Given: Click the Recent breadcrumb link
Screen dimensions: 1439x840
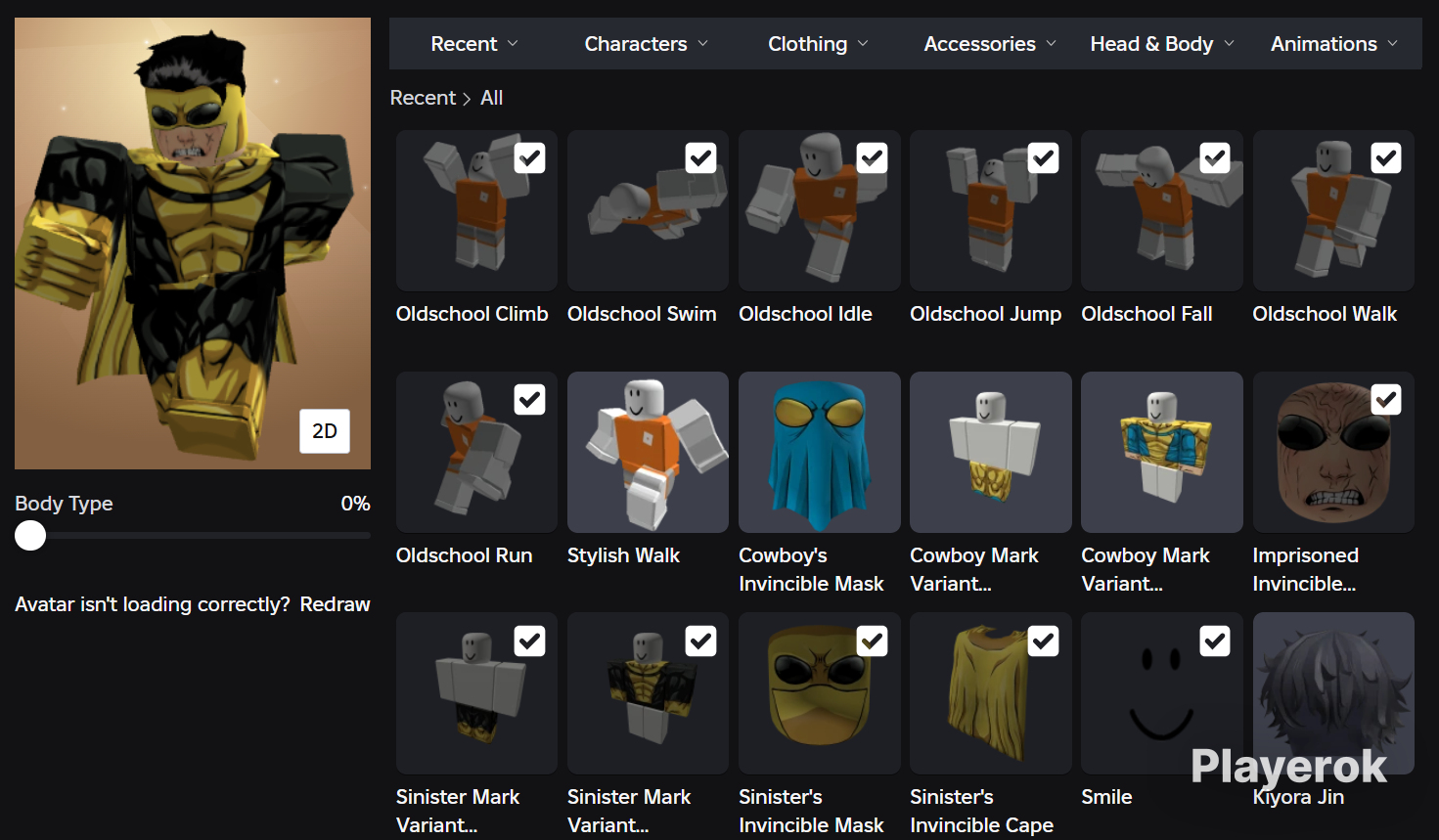Looking at the screenshot, I should (x=423, y=98).
